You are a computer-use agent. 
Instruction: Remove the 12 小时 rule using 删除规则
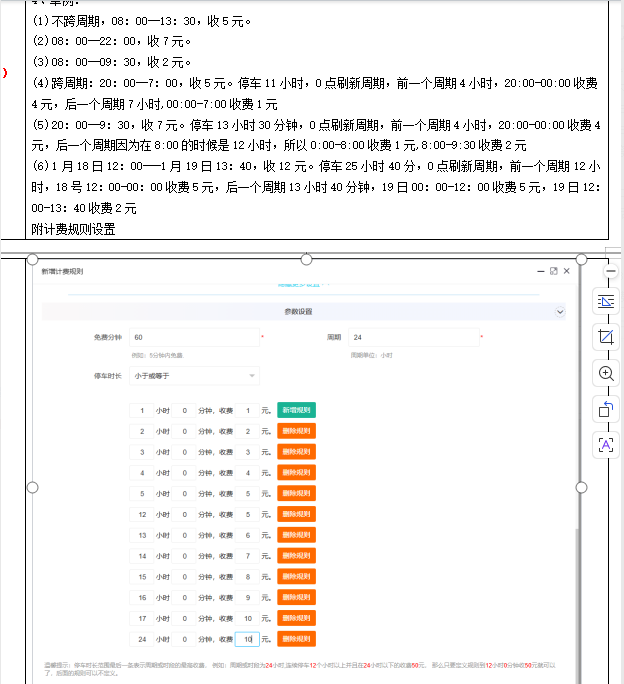[x=296, y=514]
